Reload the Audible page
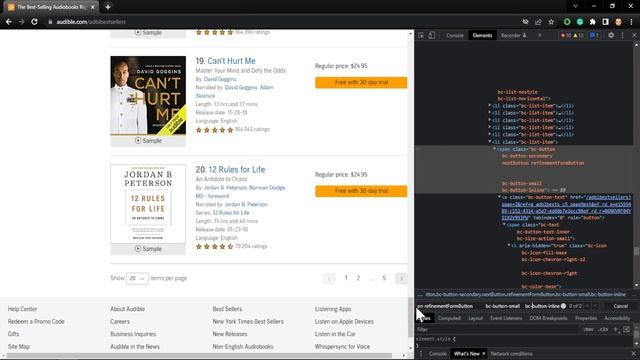Screen dimensions: 640x360 tap(34, 22)
